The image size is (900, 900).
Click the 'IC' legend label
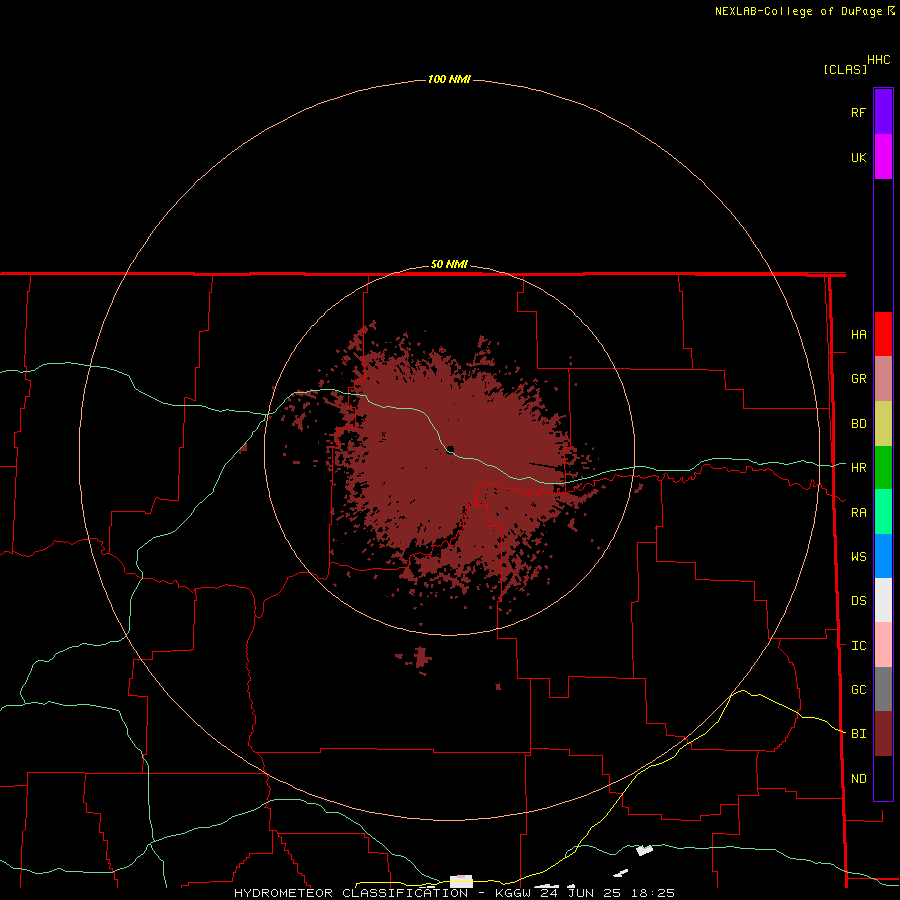(858, 646)
